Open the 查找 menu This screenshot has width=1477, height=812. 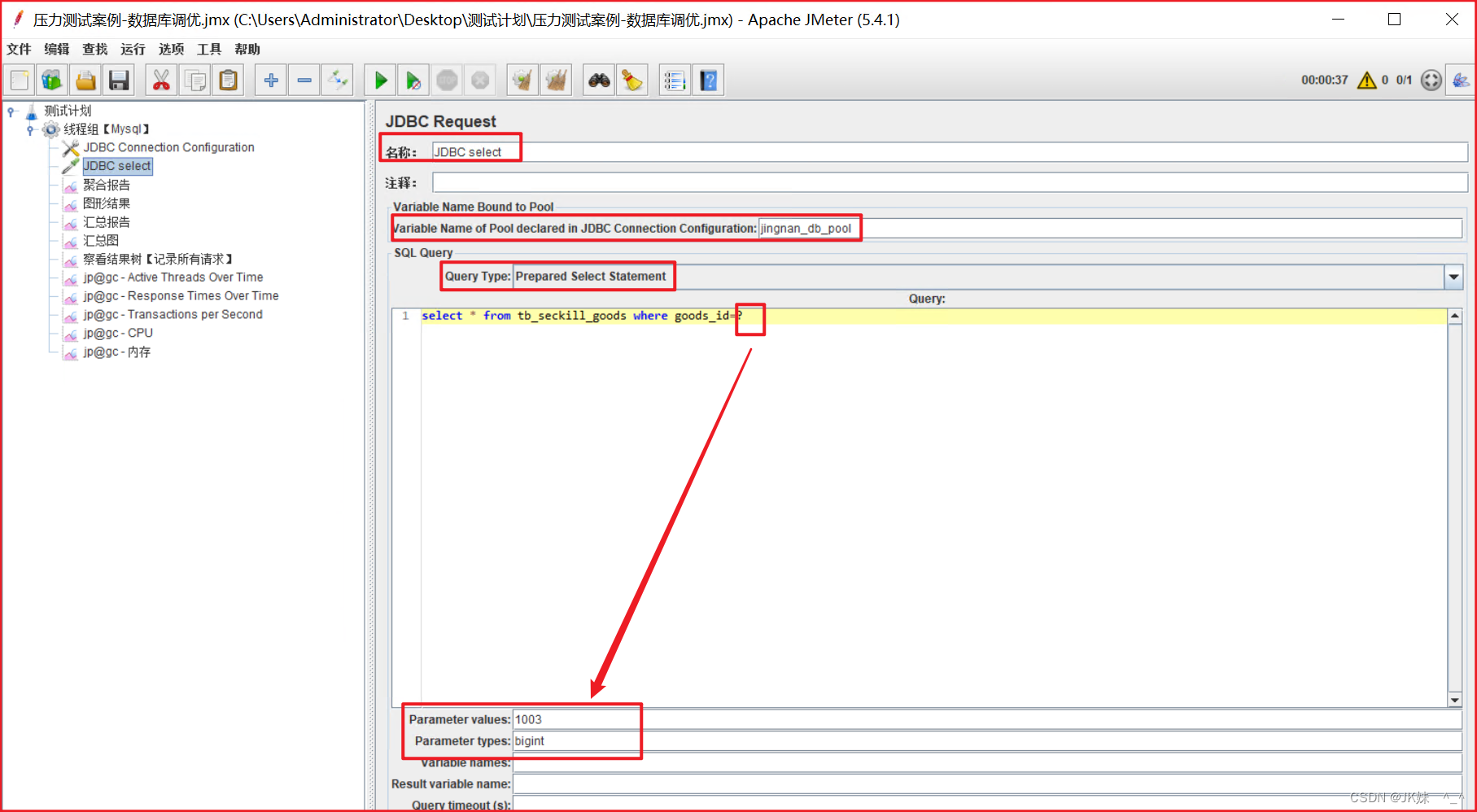[95, 49]
